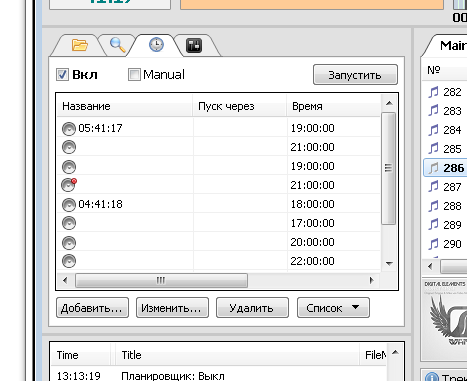Viewport: 467px width, 381px height.
Task: Click the Удалить button
Action: tap(252, 308)
